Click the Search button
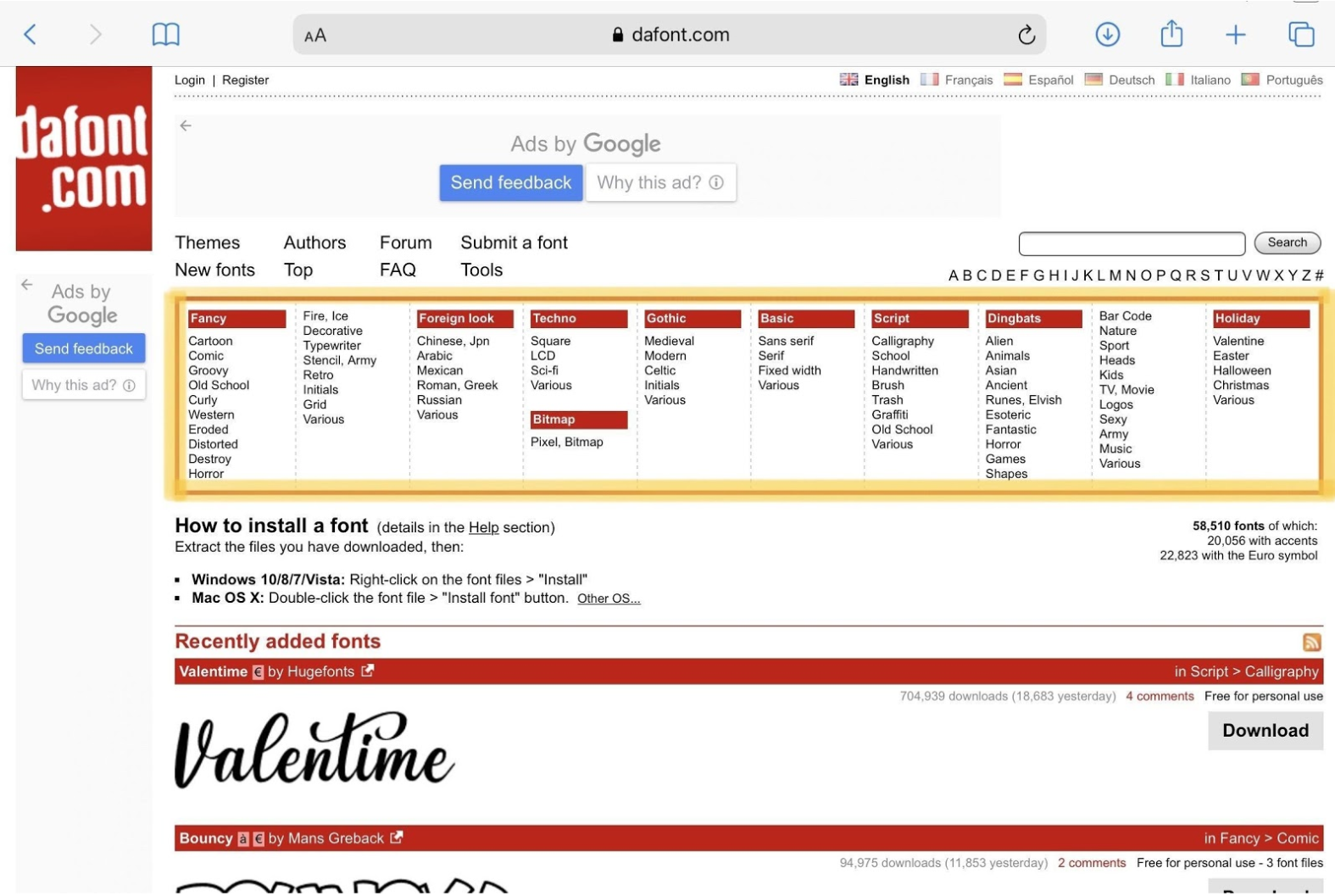Screen dimensions: 1335x896 (x=1287, y=242)
